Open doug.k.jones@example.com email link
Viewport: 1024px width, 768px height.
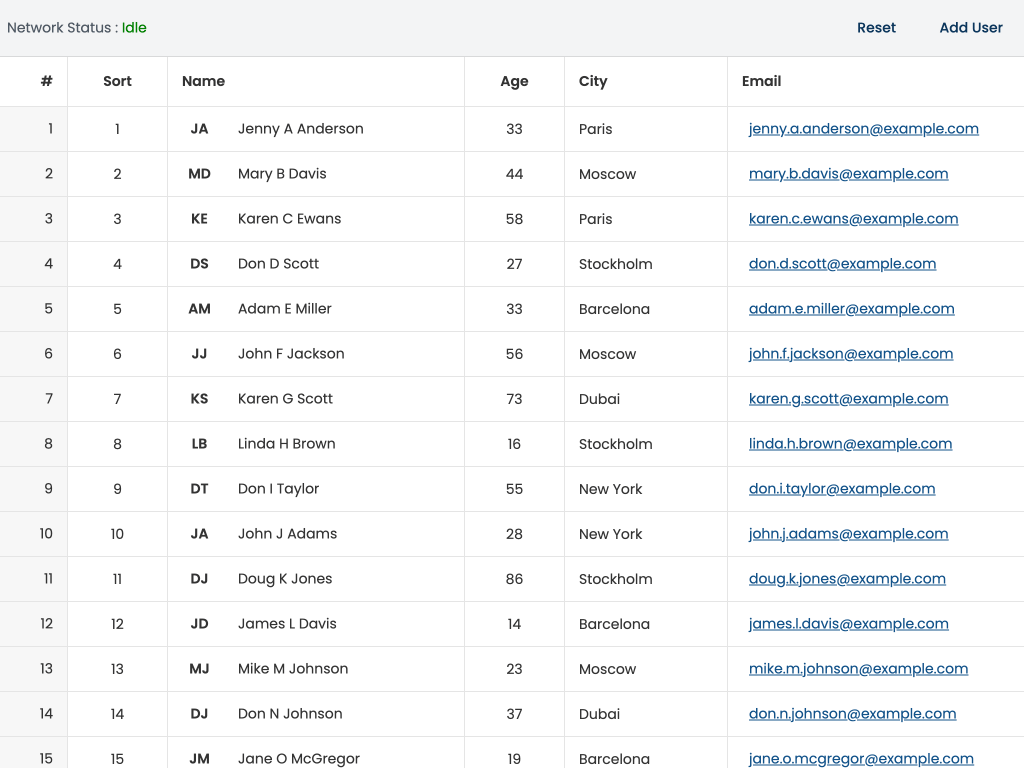[846, 579]
